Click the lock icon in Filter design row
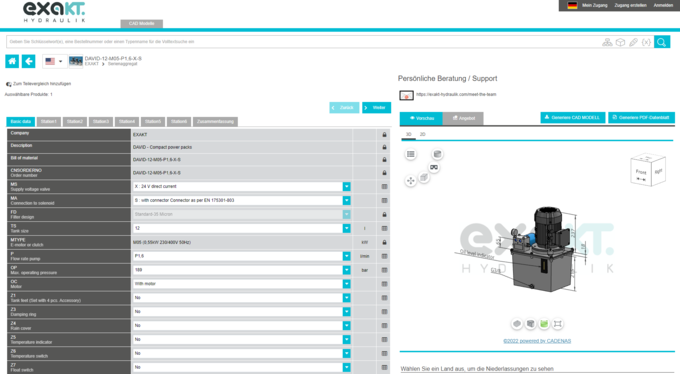The image size is (680, 374). coord(384,214)
